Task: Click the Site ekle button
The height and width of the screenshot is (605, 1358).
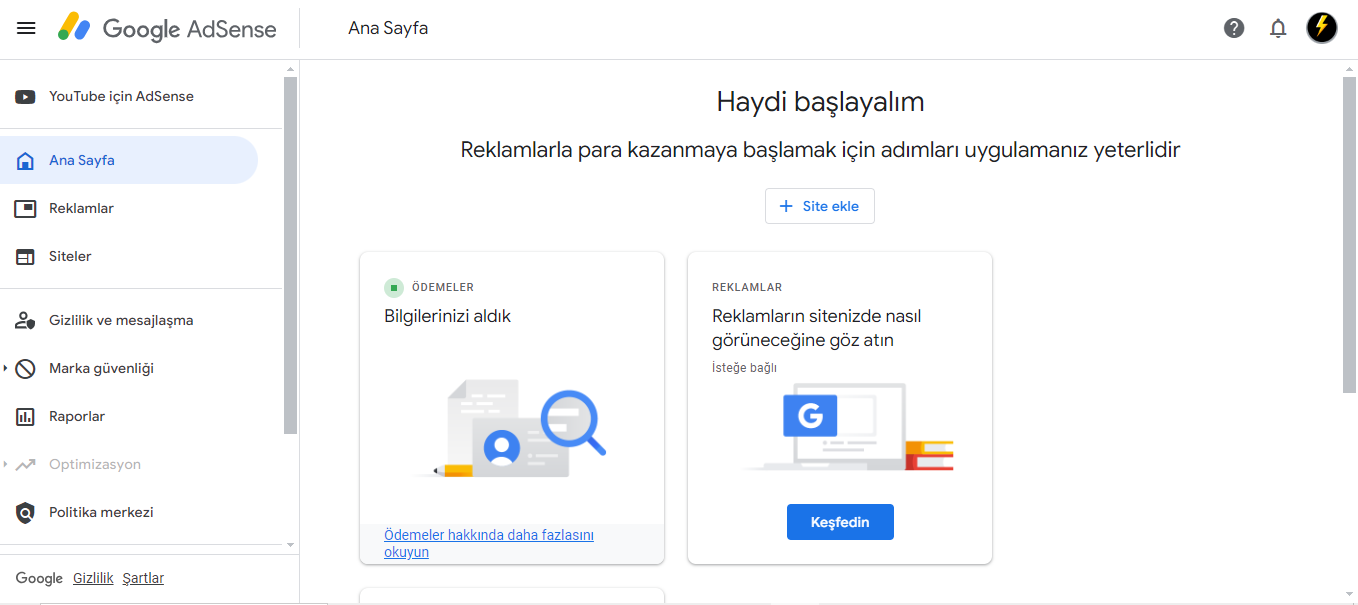Action: click(820, 206)
